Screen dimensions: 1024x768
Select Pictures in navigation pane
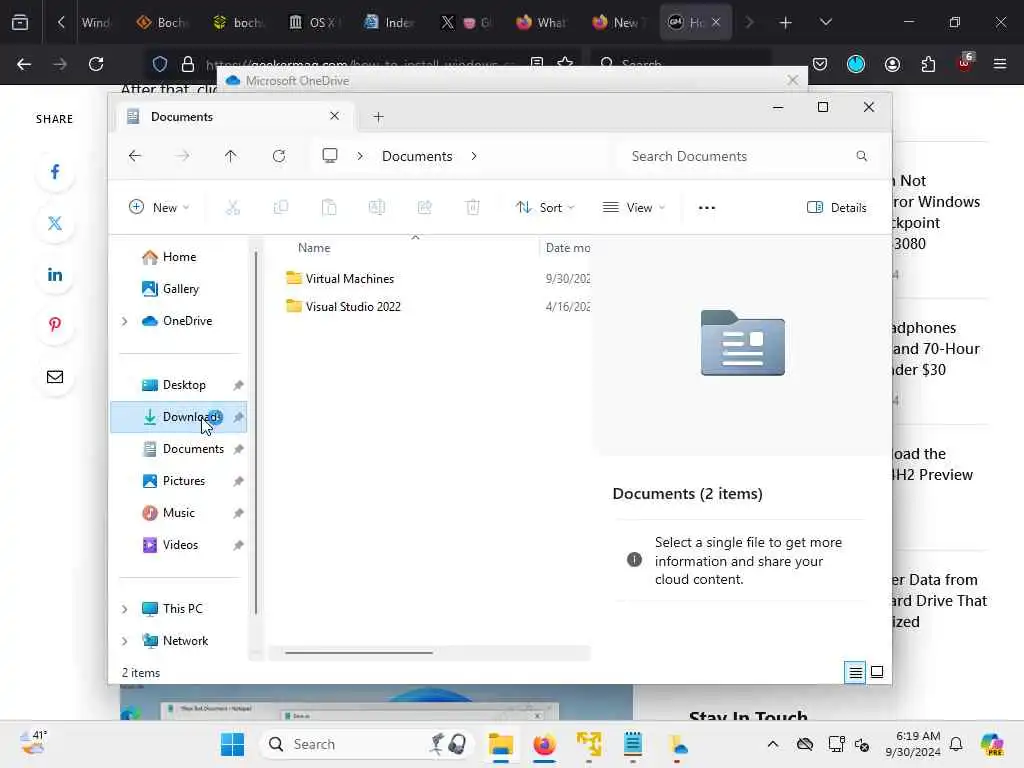(x=178, y=481)
